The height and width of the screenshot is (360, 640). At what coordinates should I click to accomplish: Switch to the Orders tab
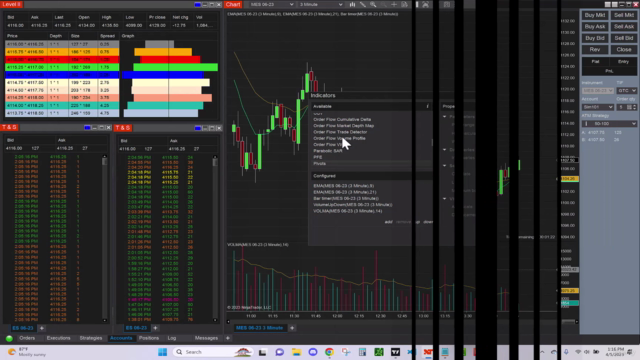click(27, 338)
